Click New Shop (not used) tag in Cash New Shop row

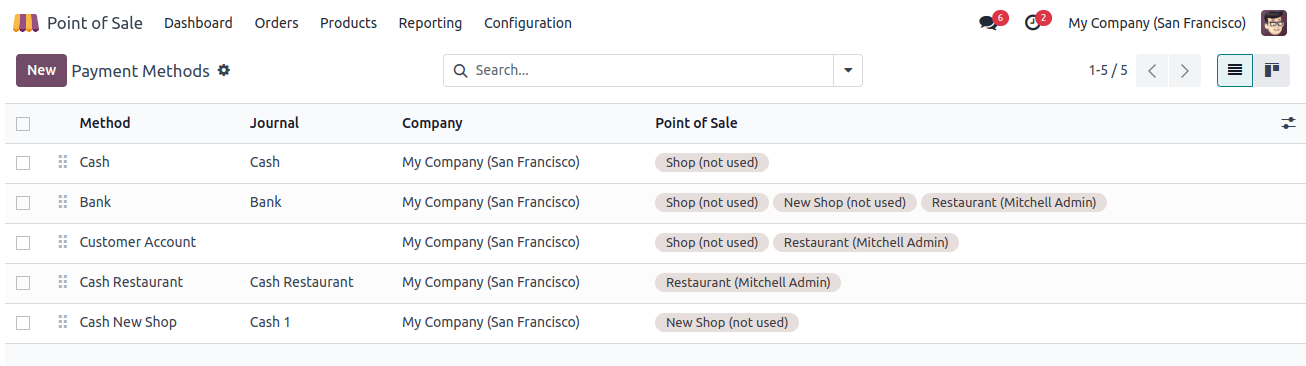(727, 322)
